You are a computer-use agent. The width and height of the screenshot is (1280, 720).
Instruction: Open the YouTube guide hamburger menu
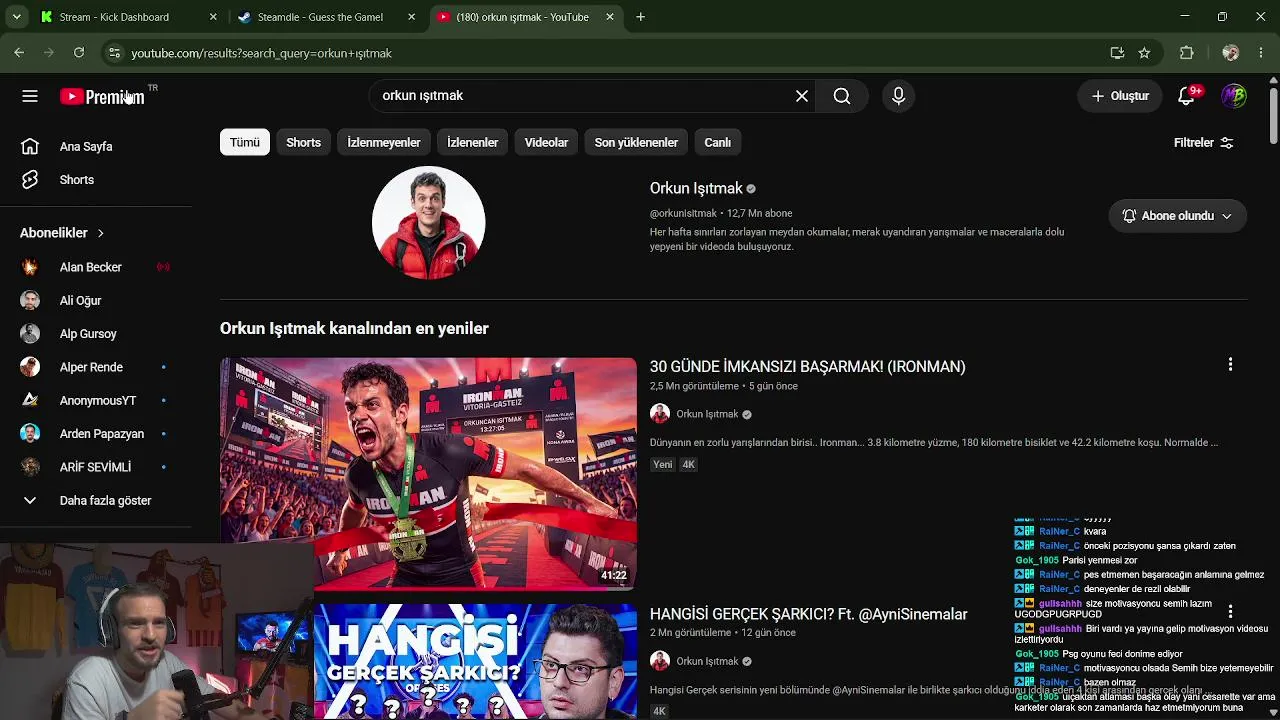pos(30,96)
